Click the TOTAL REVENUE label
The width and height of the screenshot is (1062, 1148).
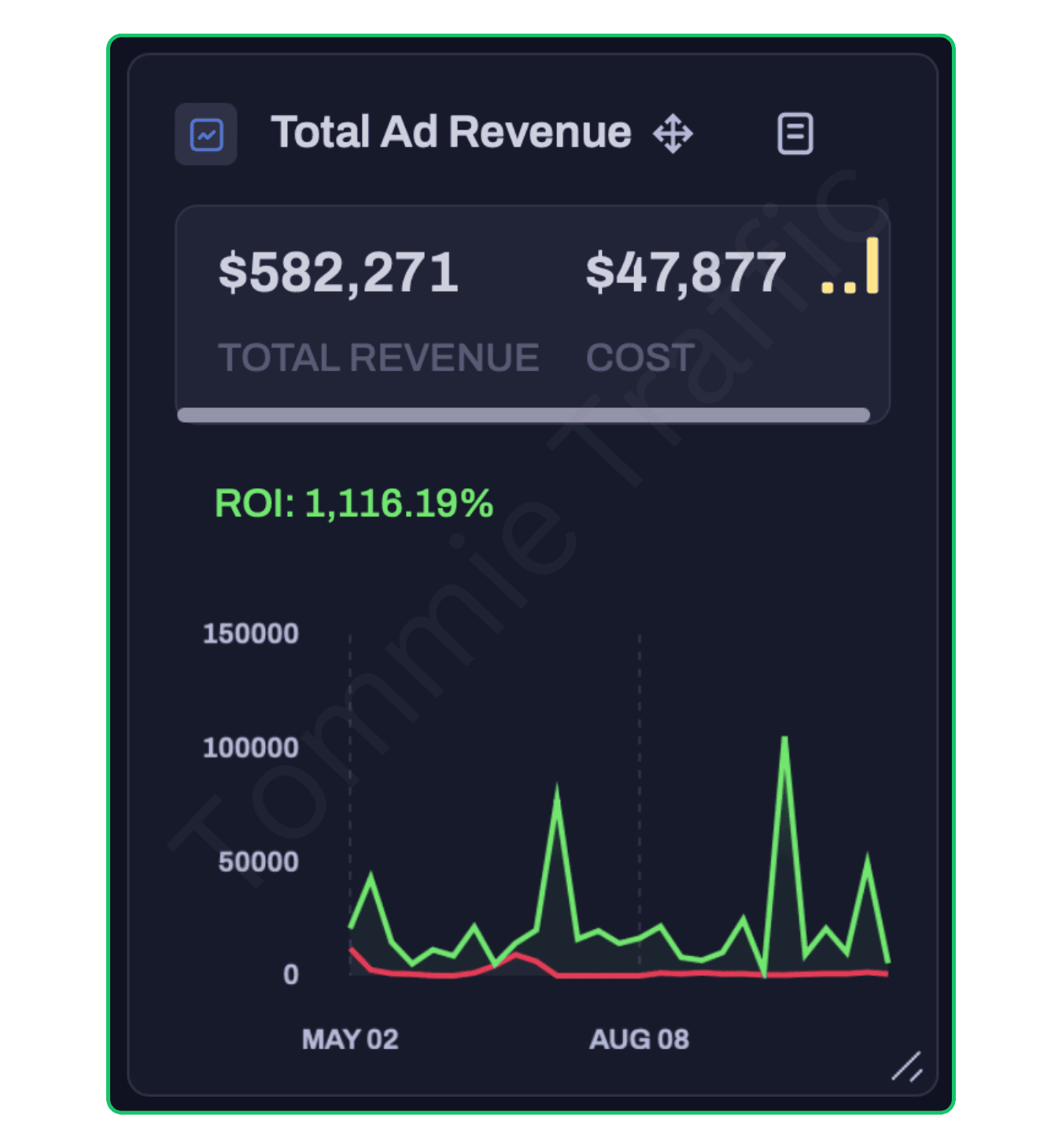tap(378, 358)
